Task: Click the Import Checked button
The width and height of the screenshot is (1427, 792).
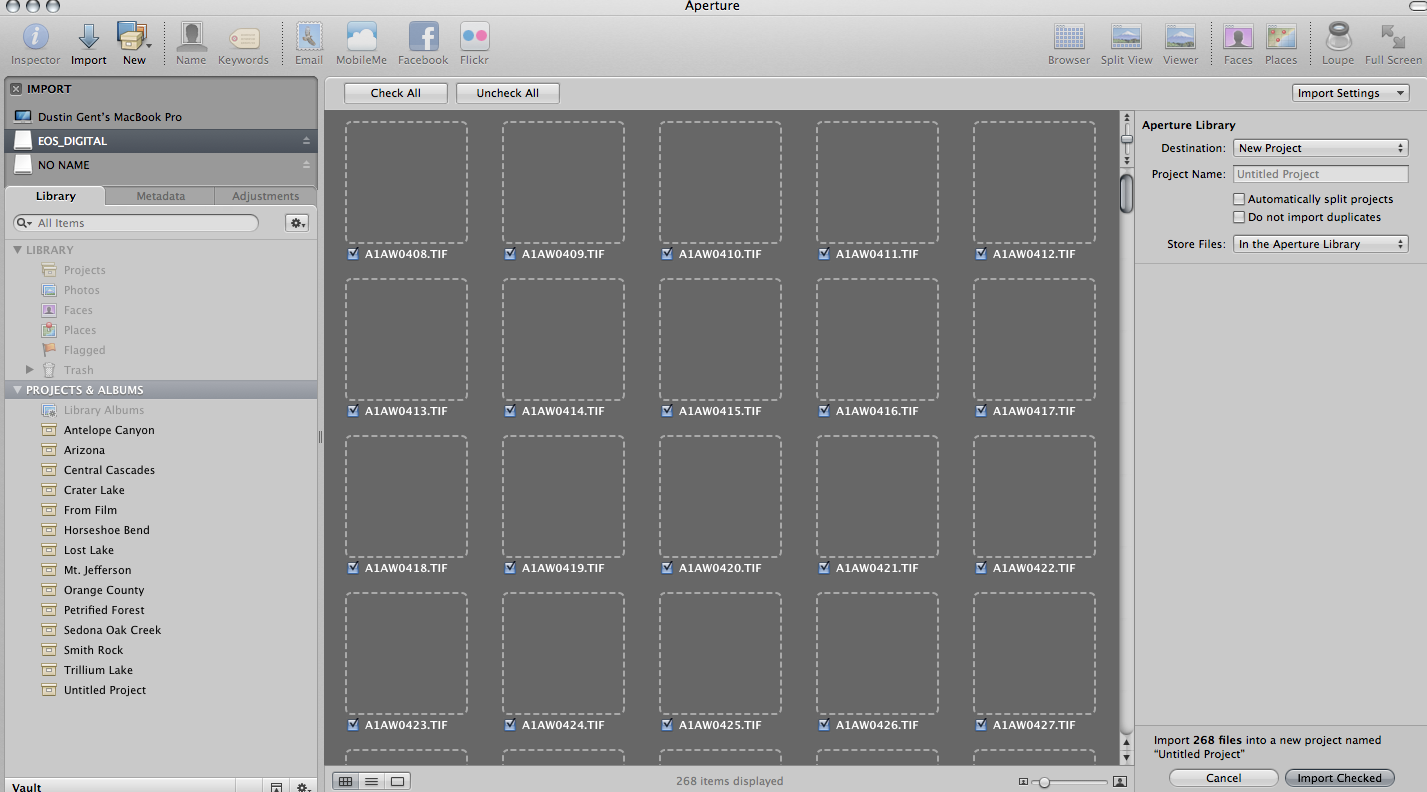Action: (x=1339, y=778)
